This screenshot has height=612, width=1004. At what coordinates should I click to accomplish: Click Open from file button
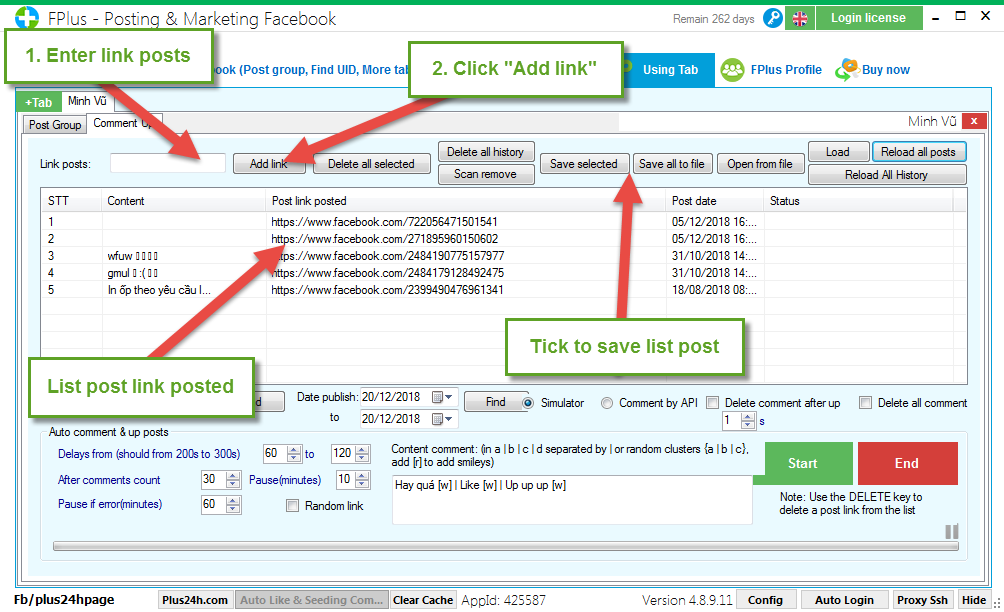[x=759, y=164]
